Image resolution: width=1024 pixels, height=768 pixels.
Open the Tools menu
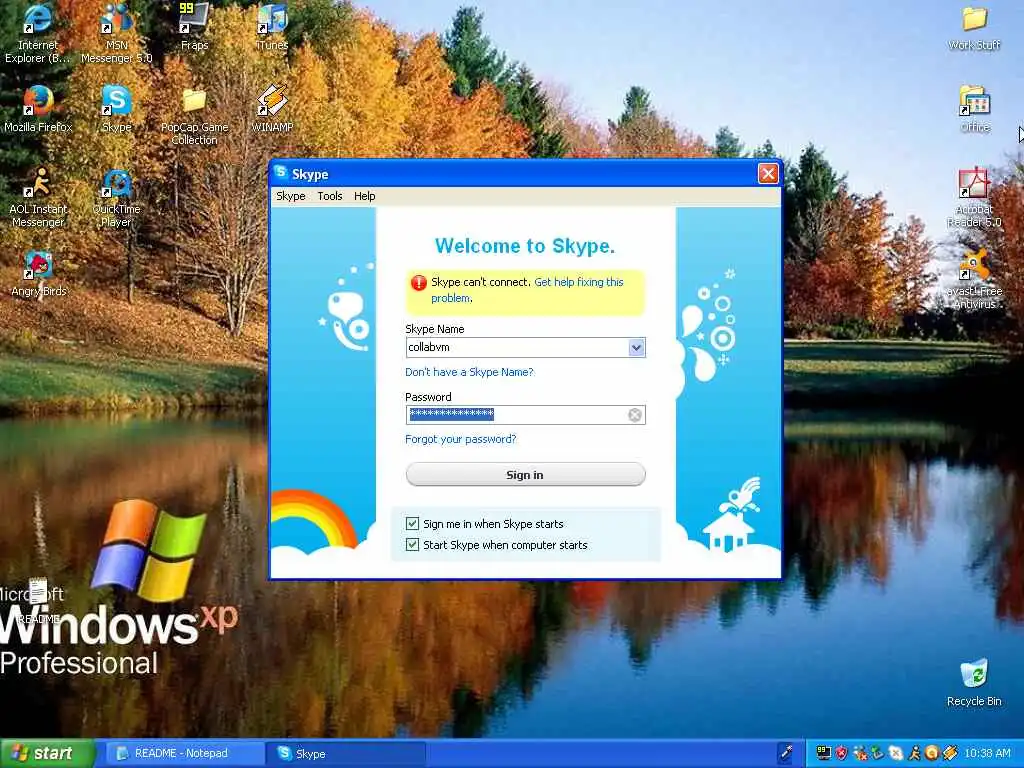pos(330,196)
